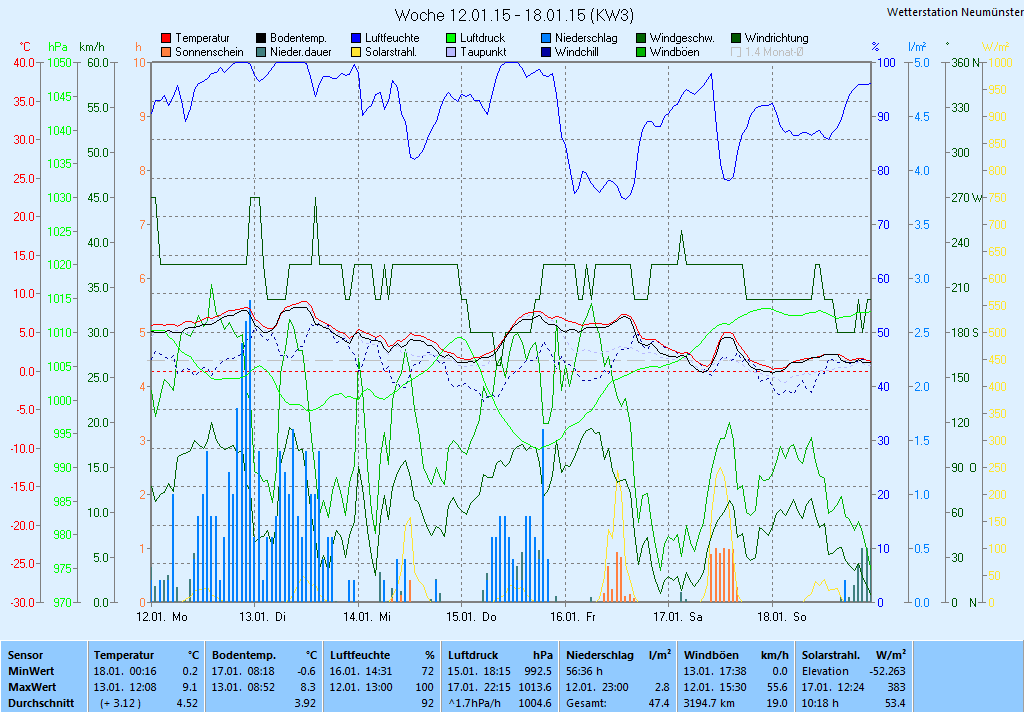Click the 'Luftdruck' column header in the table
Screen dimensions: 1024x712
tap(473, 655)
